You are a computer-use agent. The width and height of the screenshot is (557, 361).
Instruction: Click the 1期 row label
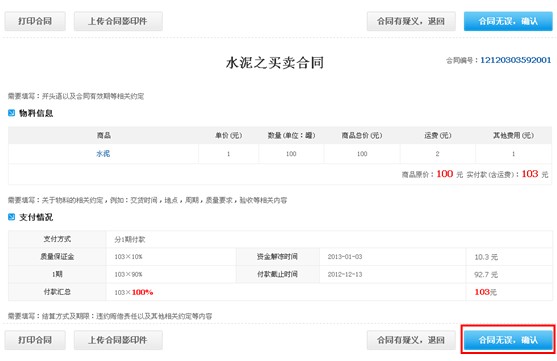[57, 274]
